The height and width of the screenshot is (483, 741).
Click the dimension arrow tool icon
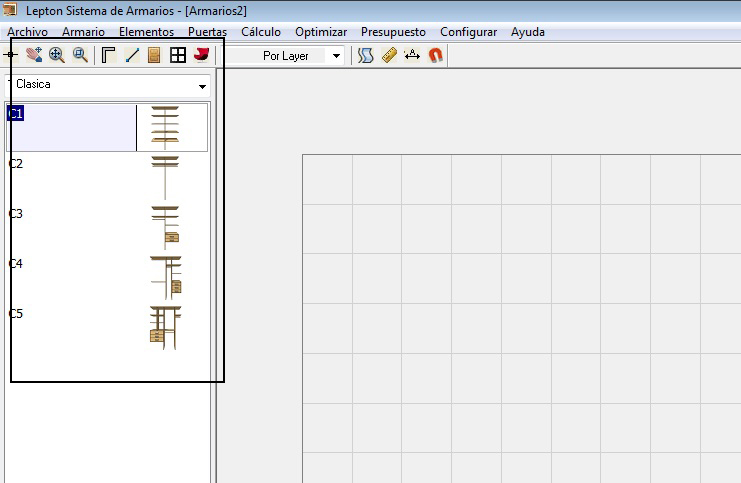pos(412,55)
